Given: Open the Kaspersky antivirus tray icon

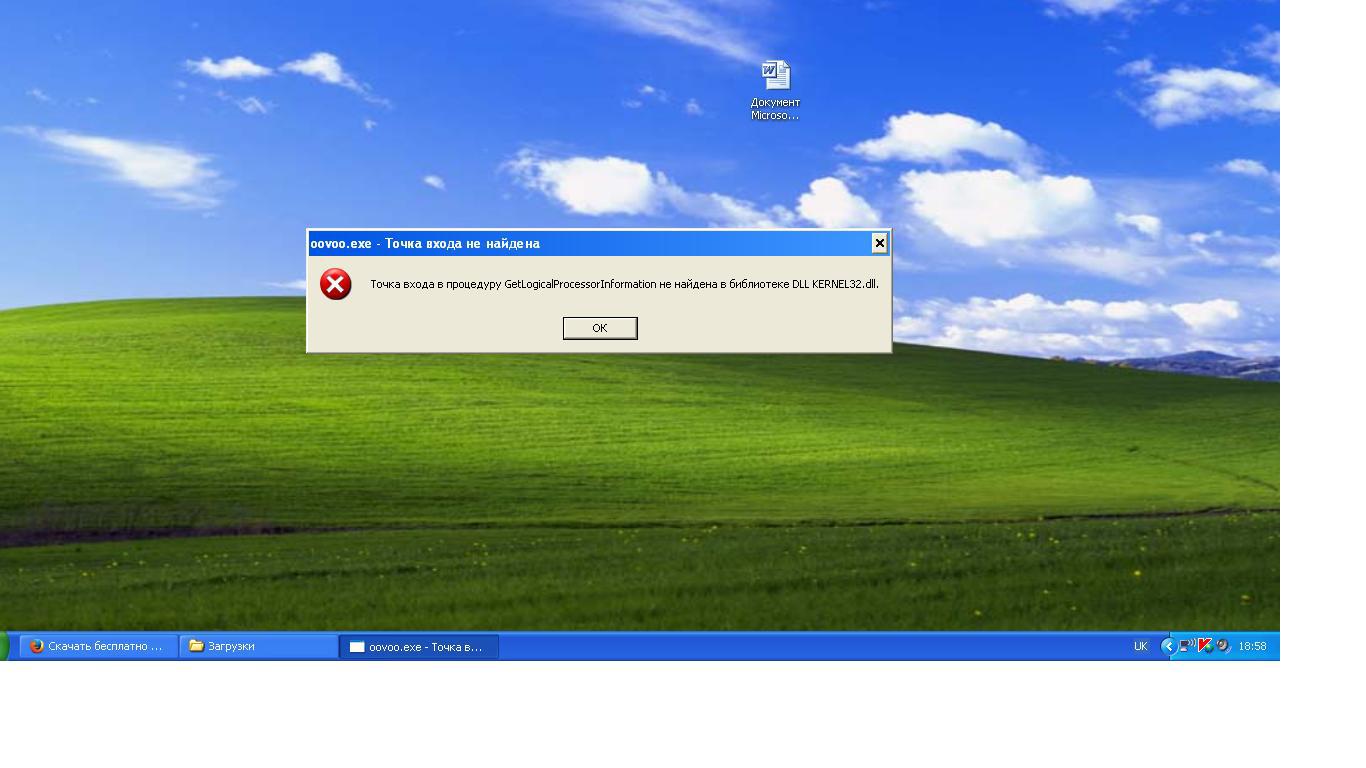Looking at the screenshot, I should pyautogui.click(x=1205, y=646).
